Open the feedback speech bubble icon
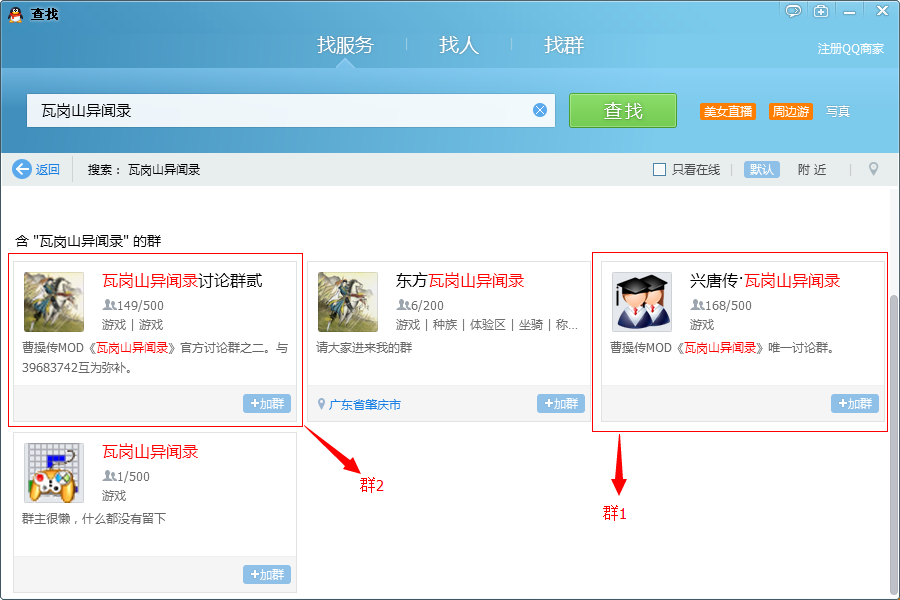900x600 pixels. pos(793,11)
